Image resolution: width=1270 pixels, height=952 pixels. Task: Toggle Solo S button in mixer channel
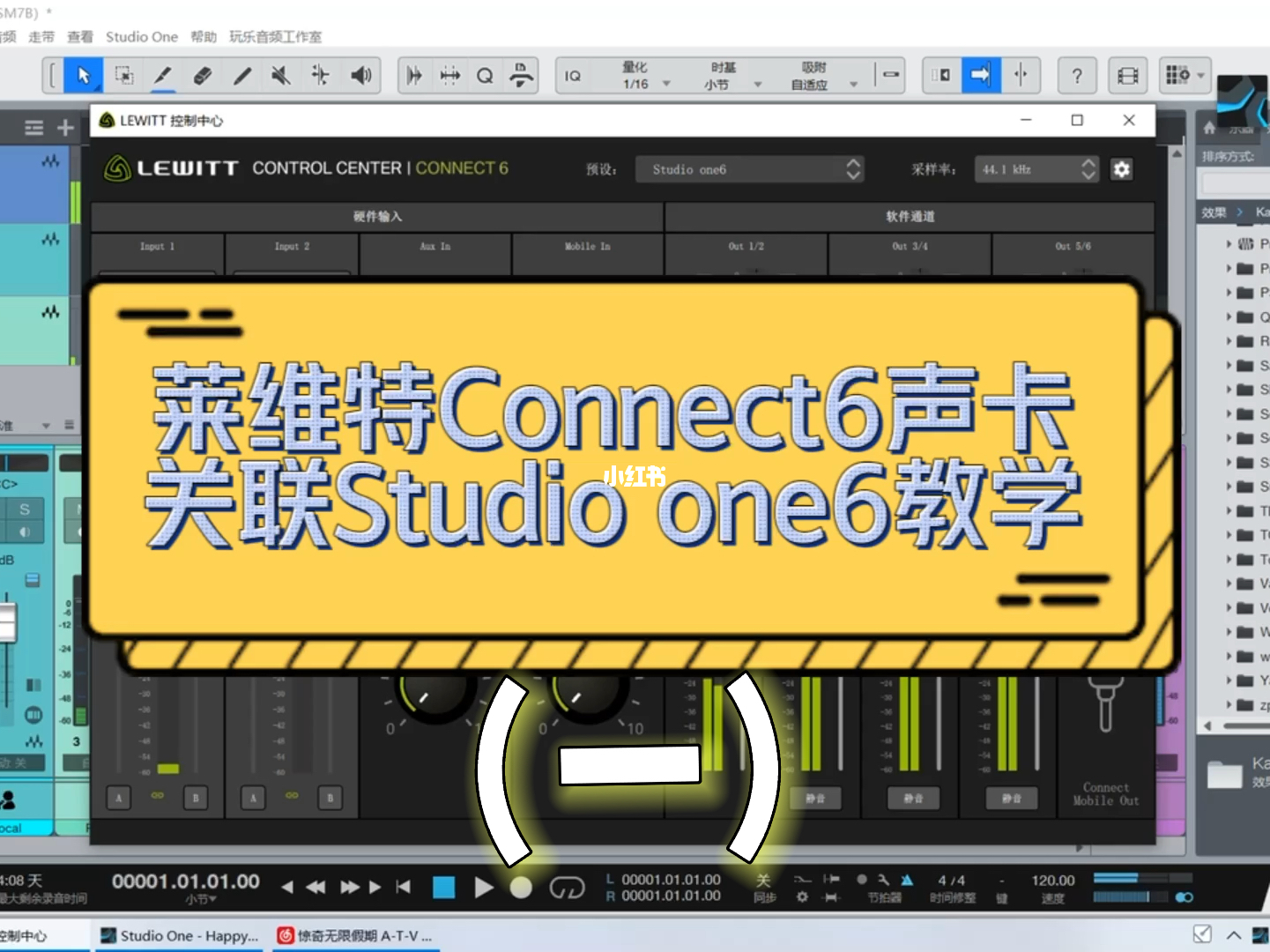[x=25, y=509]
